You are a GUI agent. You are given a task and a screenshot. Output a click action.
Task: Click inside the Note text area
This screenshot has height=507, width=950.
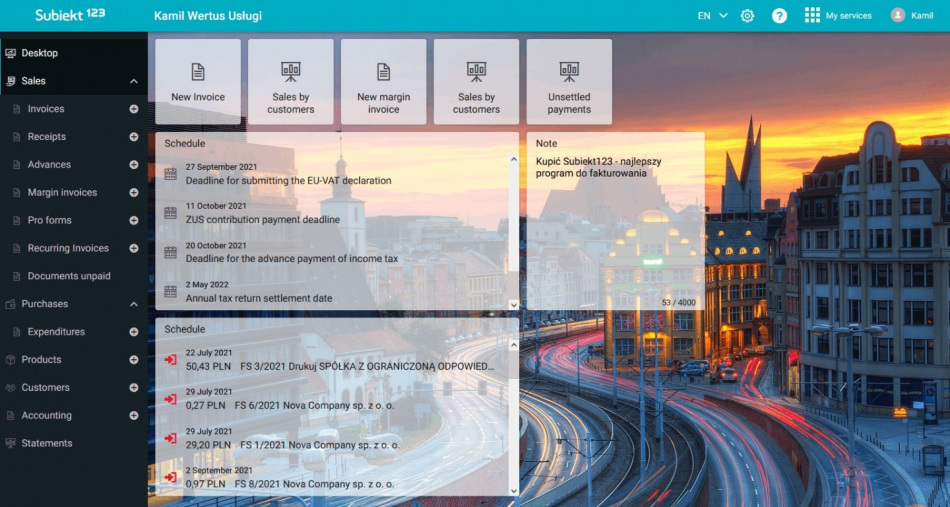[615, 230]
